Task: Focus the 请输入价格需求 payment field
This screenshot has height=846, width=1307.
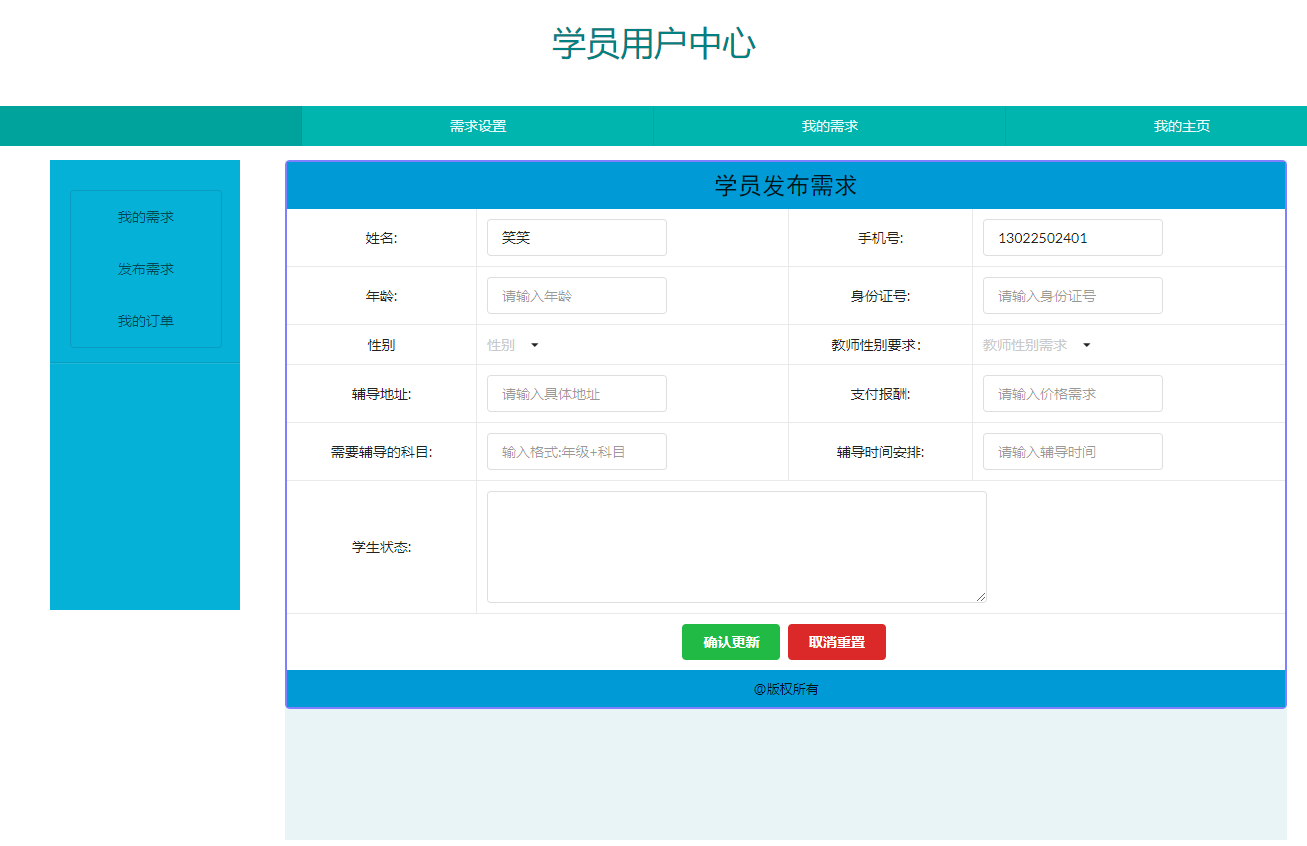Action: (1071, 393)
